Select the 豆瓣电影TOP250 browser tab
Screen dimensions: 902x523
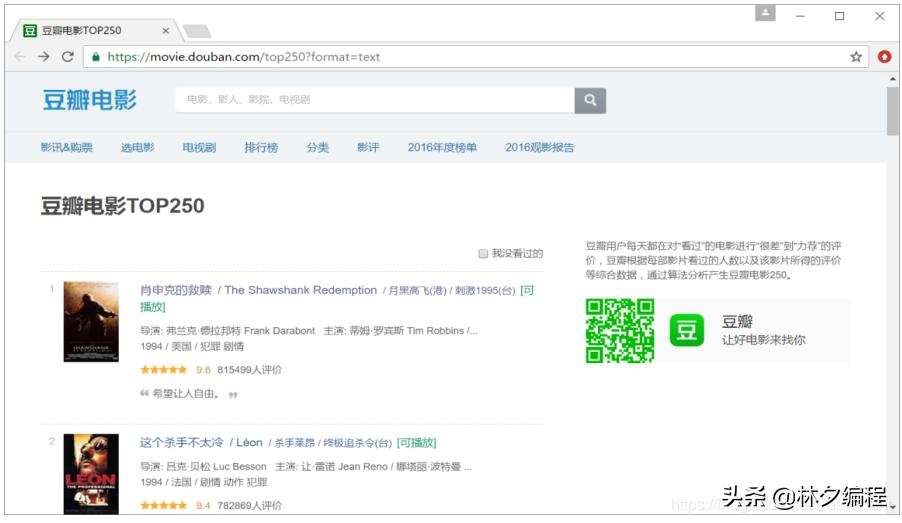[x=95, y=30]
